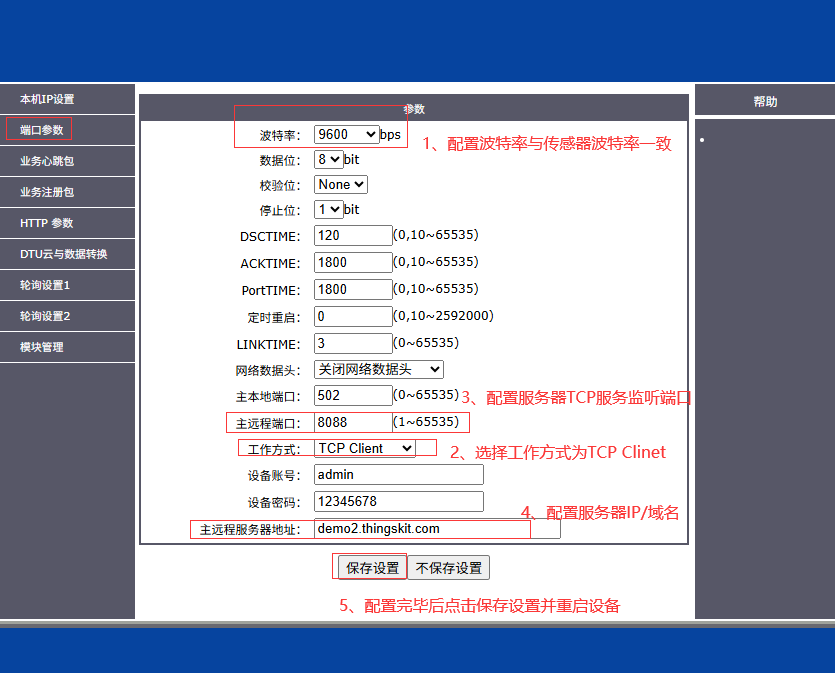The image size is (835, 673).
Task: Open the 停止位 stop bits dropdown
Action: pyautogui.click(x=328, y=210)
